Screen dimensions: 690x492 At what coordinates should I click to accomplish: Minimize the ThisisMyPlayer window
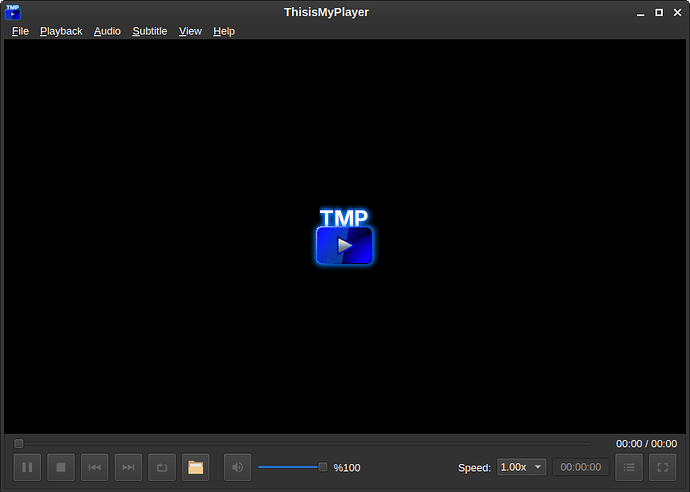[x=641, y=13]
